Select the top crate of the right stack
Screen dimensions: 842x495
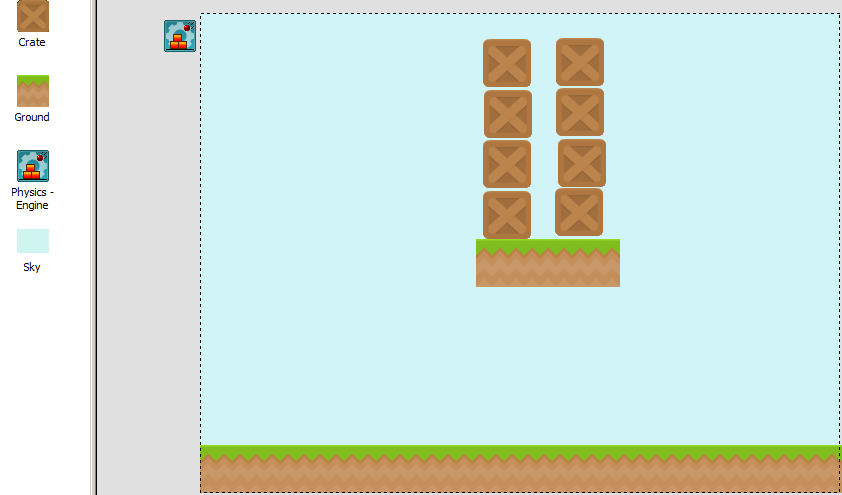pos(580,62)
